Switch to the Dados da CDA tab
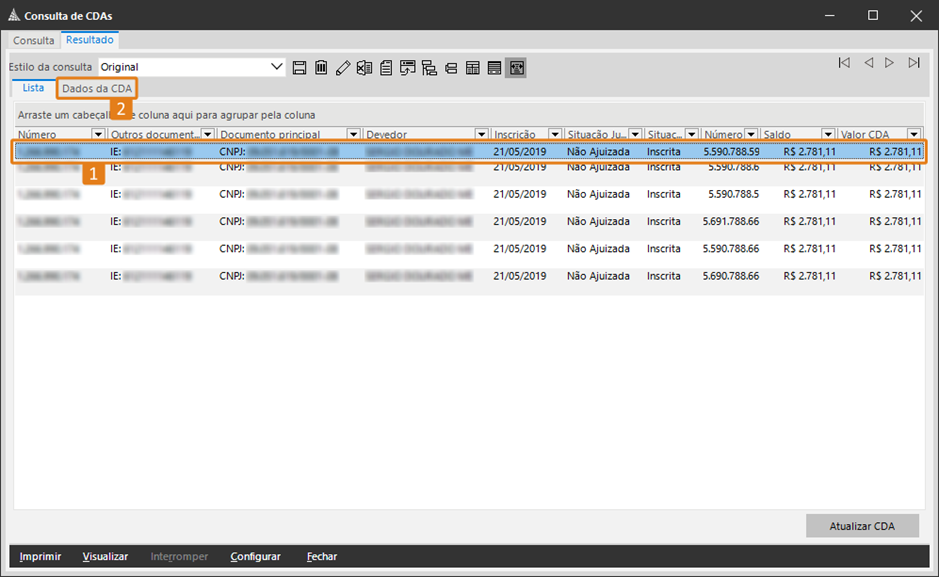This screenshot has height=577, width=939. click(96, 89)
